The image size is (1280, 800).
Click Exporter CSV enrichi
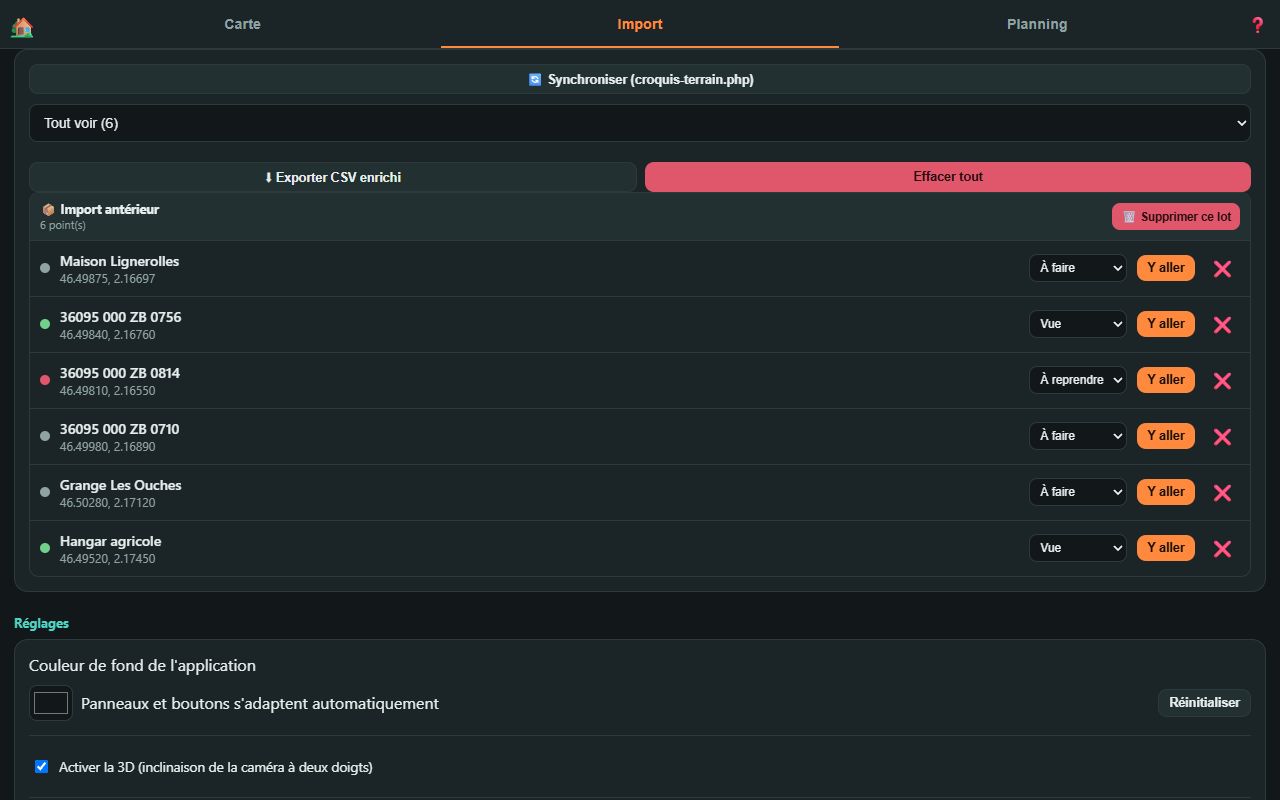coord(333,177)
